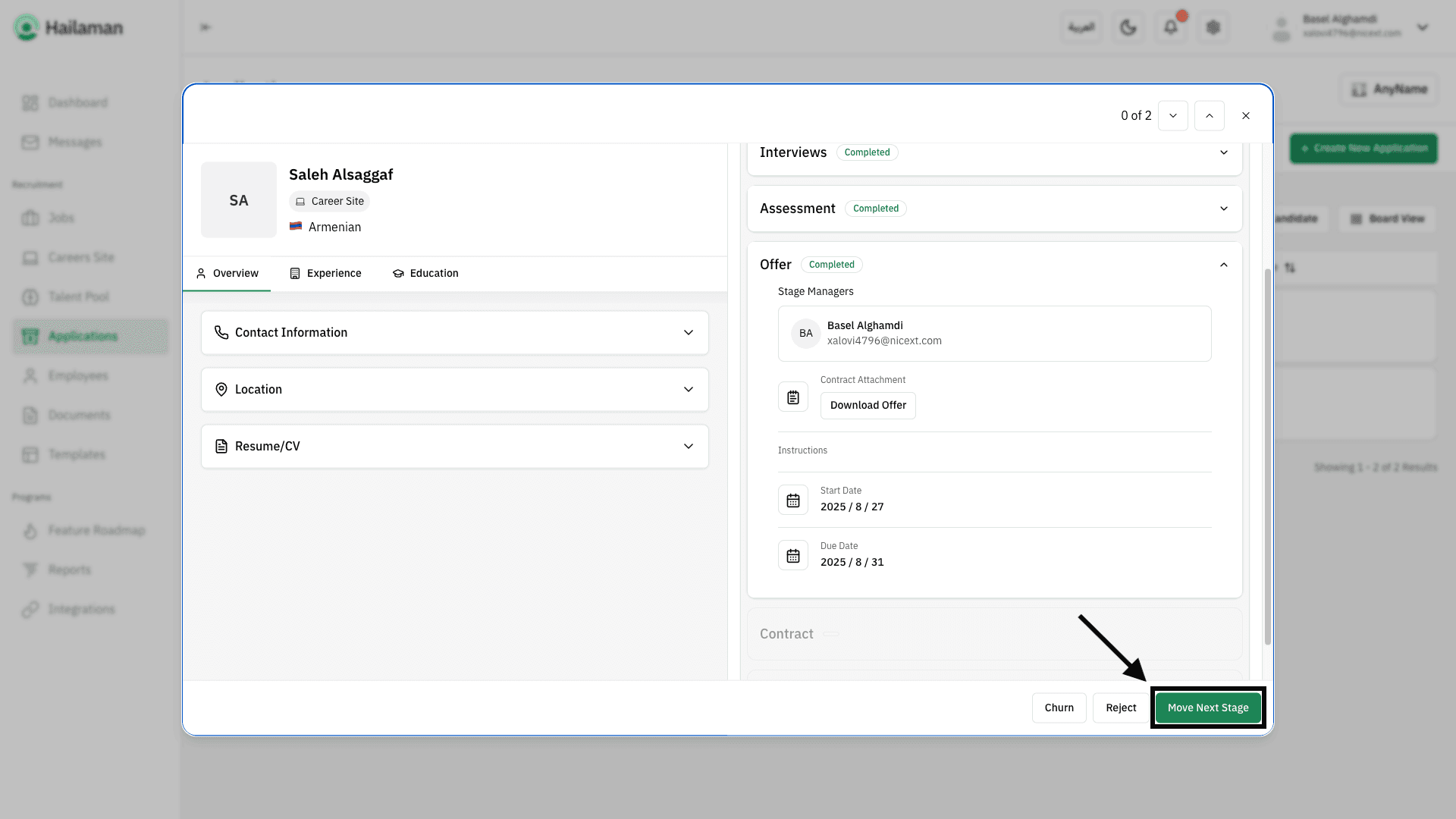
Task: Collapse the Offer stage panel
Action: click(x=1223, y=265)
